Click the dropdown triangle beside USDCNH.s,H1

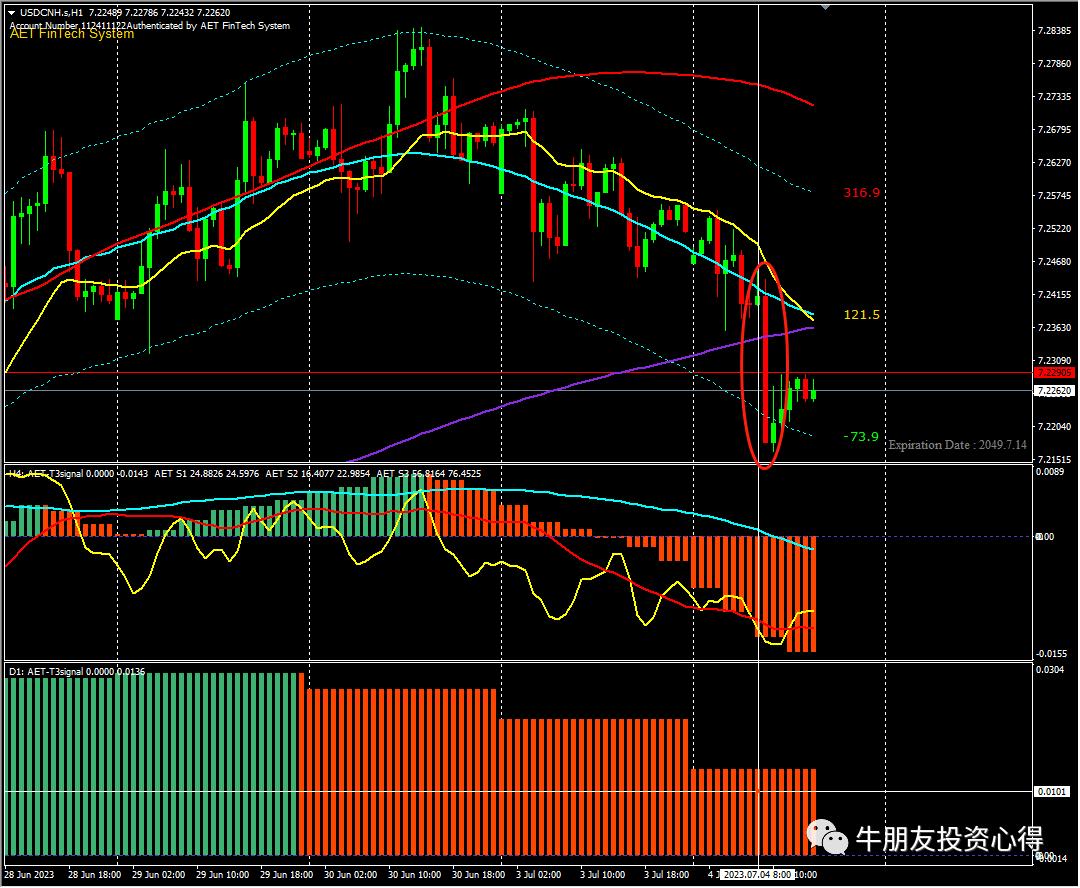click(x=11, y=11)
